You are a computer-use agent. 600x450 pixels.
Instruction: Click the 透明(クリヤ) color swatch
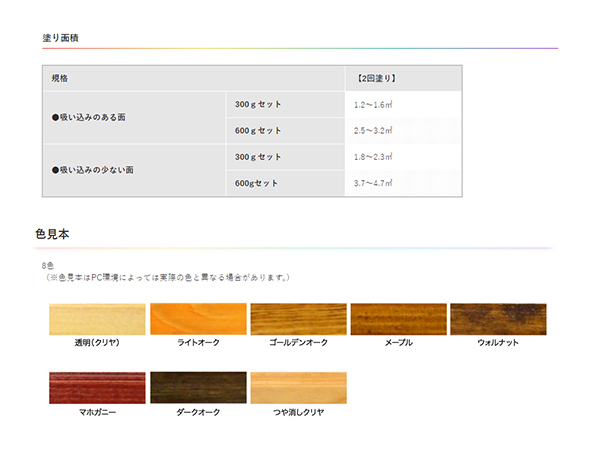(x=97, y=319)
